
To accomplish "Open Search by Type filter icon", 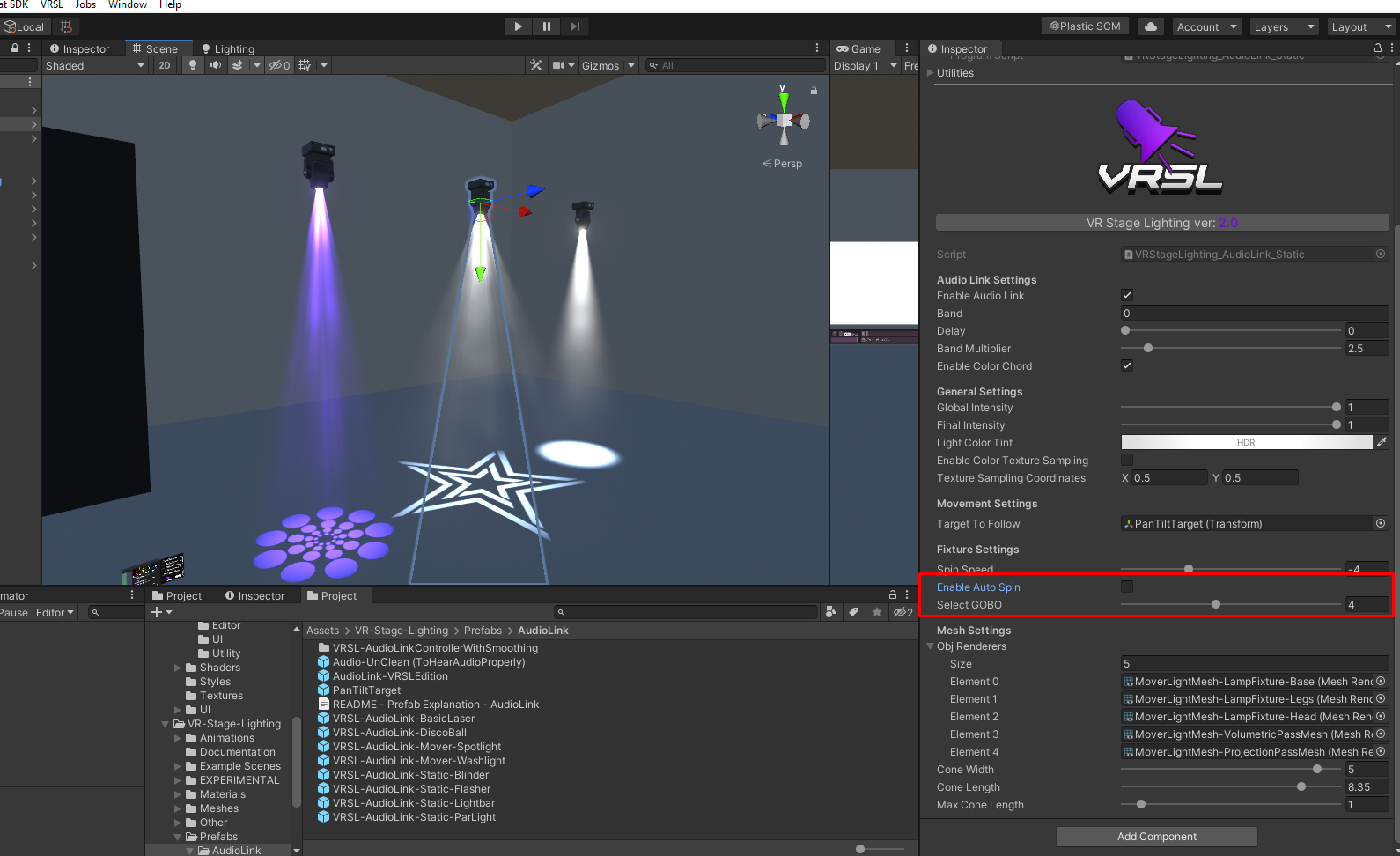I will pos(830,612).
